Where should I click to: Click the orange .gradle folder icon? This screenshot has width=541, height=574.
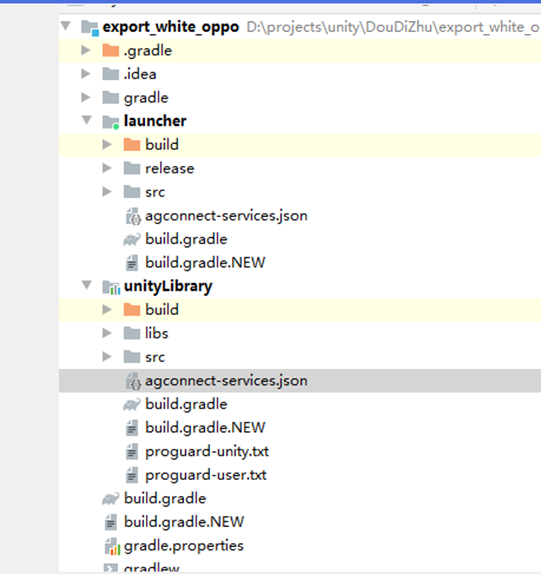coord(111,50)
